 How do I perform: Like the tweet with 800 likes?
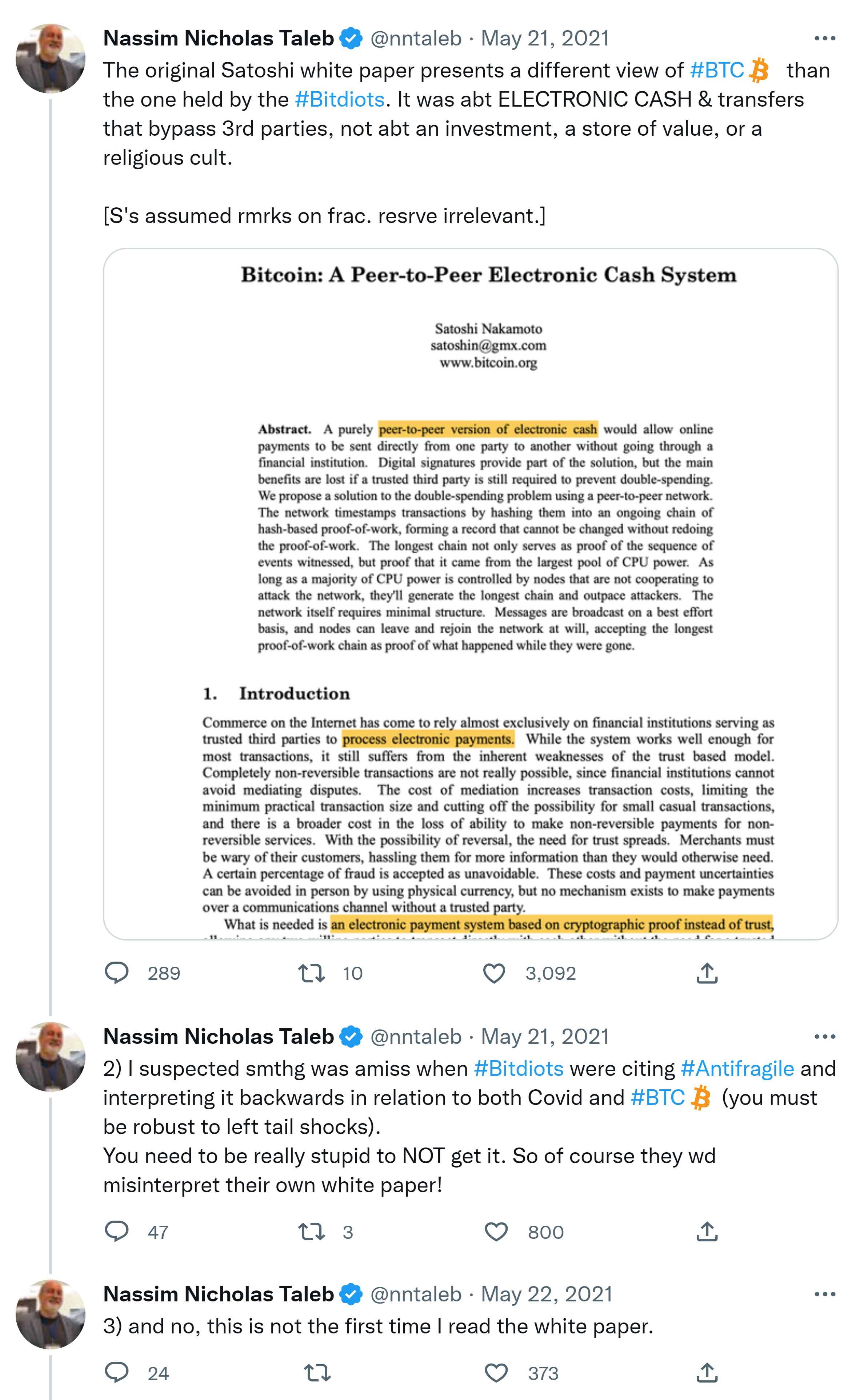pos(496,1231)
